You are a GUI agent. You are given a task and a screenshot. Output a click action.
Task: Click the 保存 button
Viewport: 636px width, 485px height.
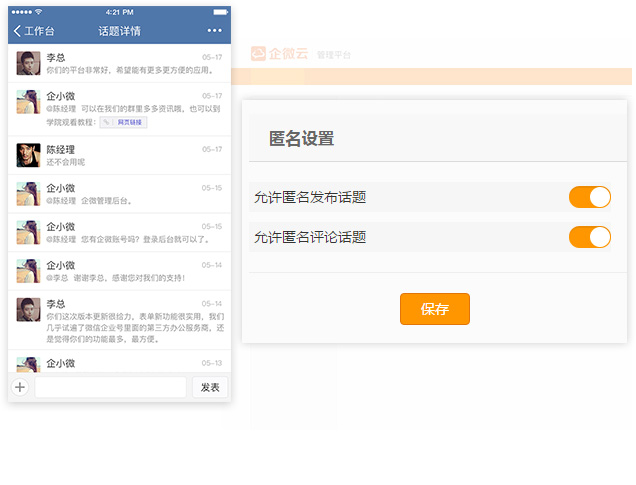pyautogui.click(x=435, y=309)
